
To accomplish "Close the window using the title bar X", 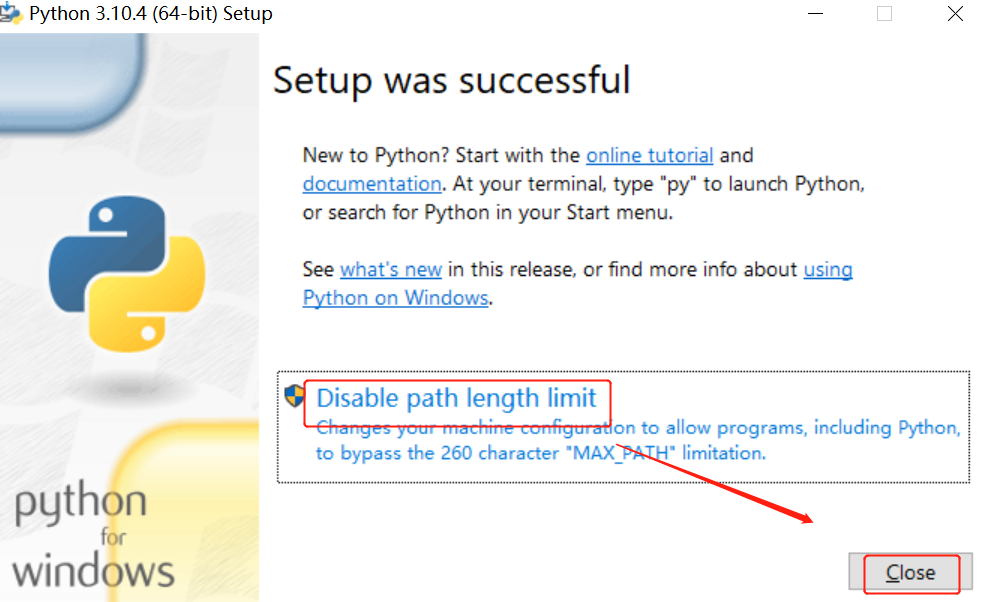I will [x=955, y=14].
